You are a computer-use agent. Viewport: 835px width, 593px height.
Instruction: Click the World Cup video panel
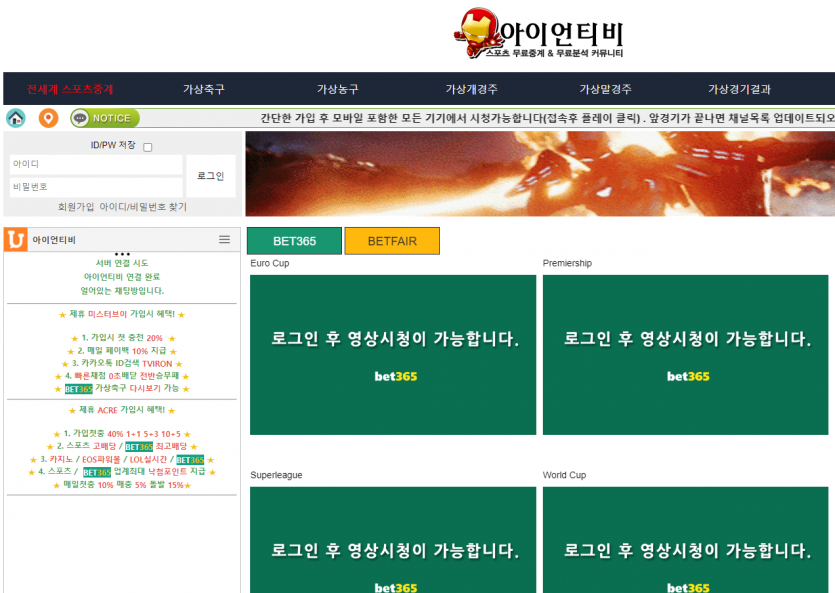coord(685,540)
